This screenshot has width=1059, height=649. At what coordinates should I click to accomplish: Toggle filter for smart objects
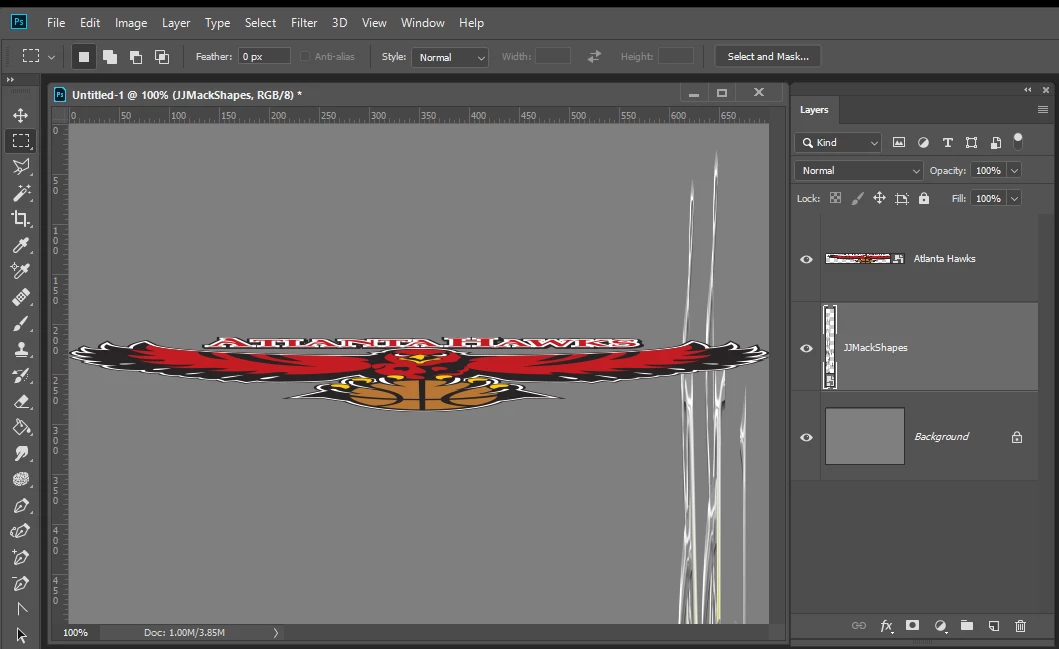[x=996, y=142]
